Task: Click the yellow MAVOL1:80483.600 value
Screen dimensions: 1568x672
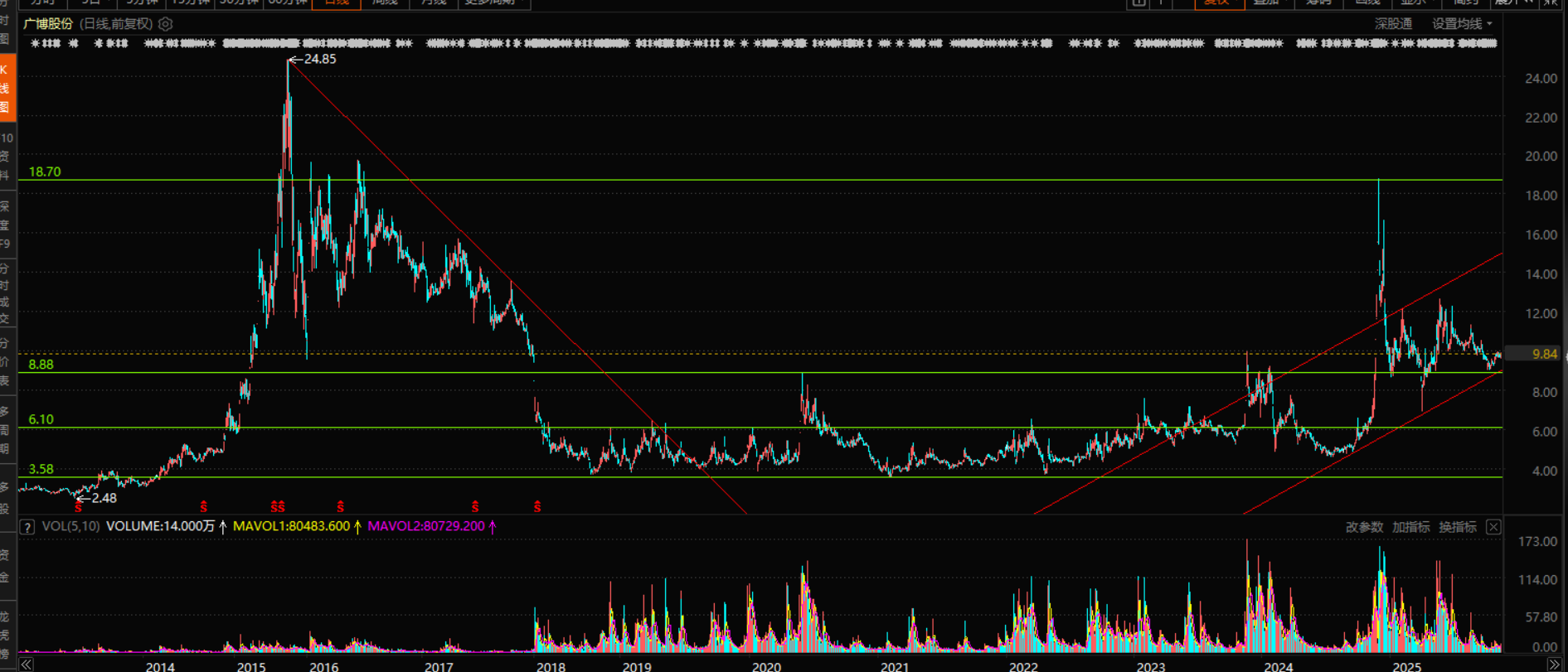Action: [292, 526]
